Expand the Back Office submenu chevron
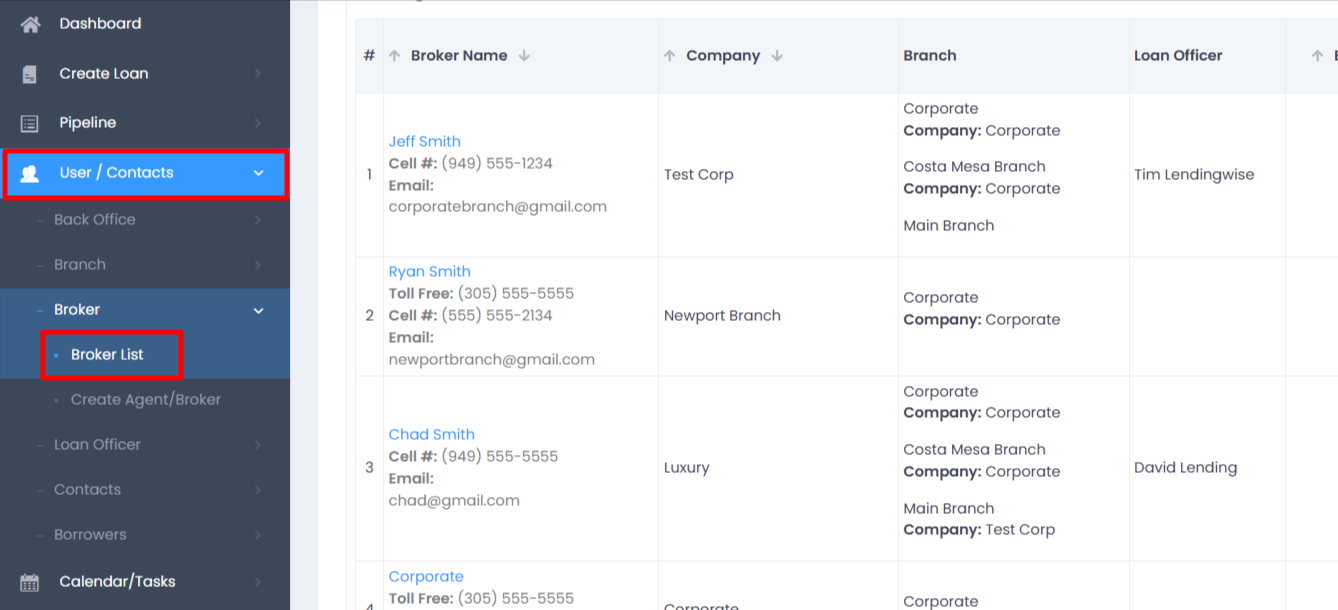Screen dimensions: 1338x610 point(259,220)
